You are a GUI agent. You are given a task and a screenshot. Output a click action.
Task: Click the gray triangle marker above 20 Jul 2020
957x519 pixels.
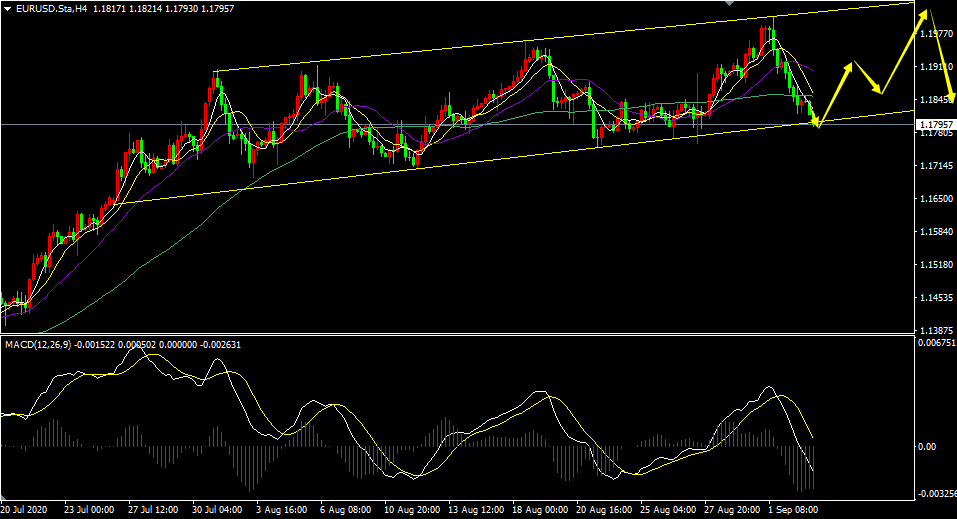[5, 496]
